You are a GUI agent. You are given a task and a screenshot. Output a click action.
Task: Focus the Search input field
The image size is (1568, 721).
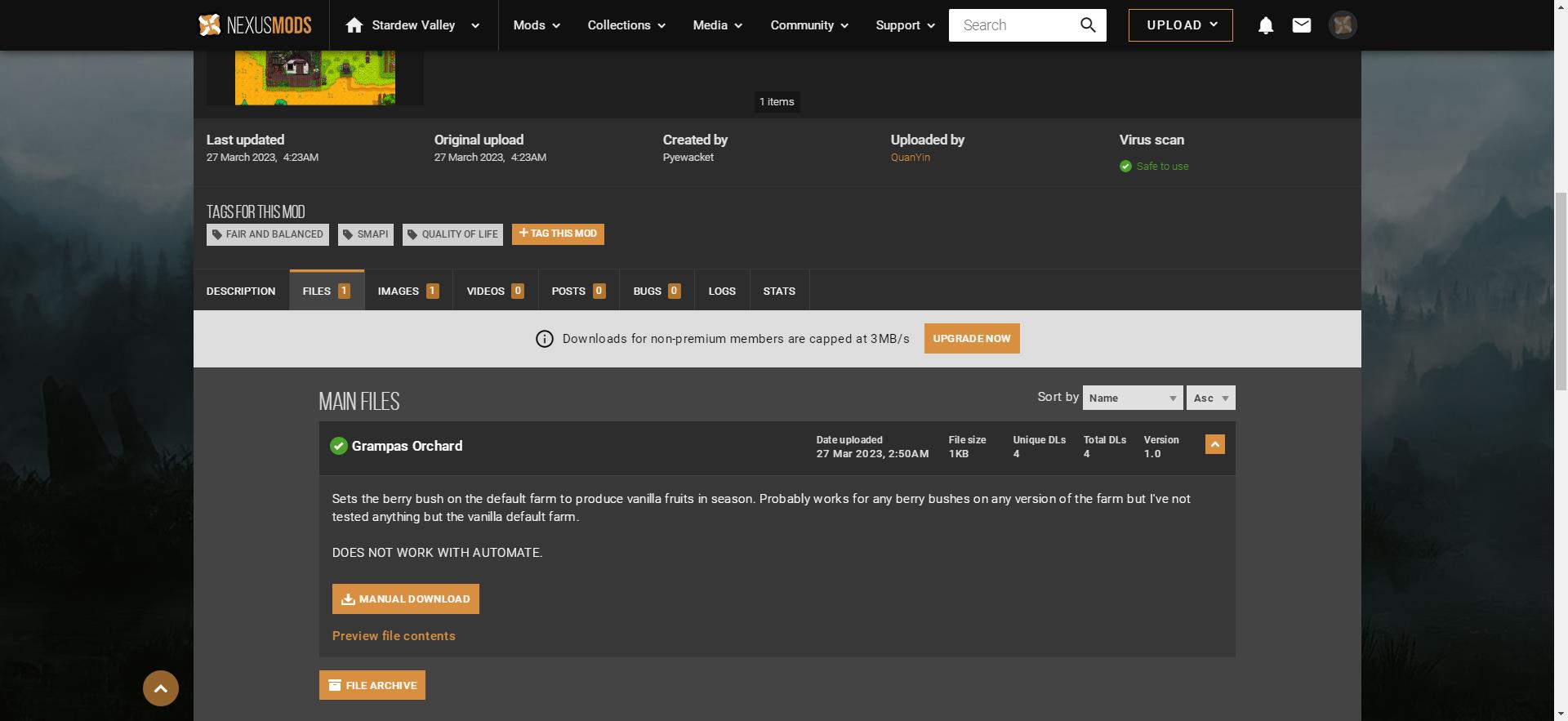point(1011,25)
